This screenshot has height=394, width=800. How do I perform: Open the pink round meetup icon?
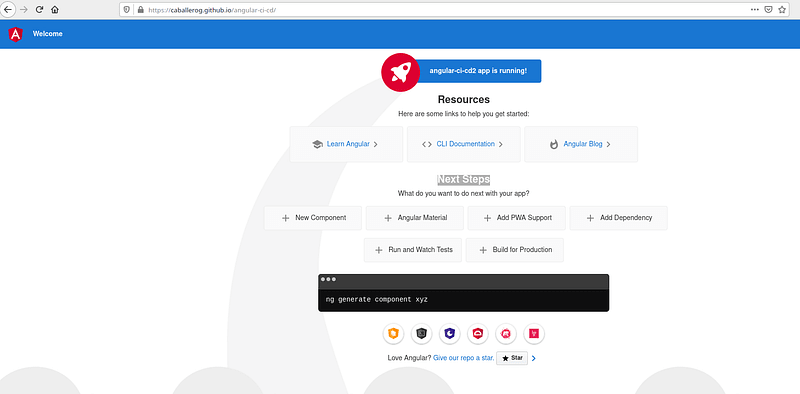point(506,334)
